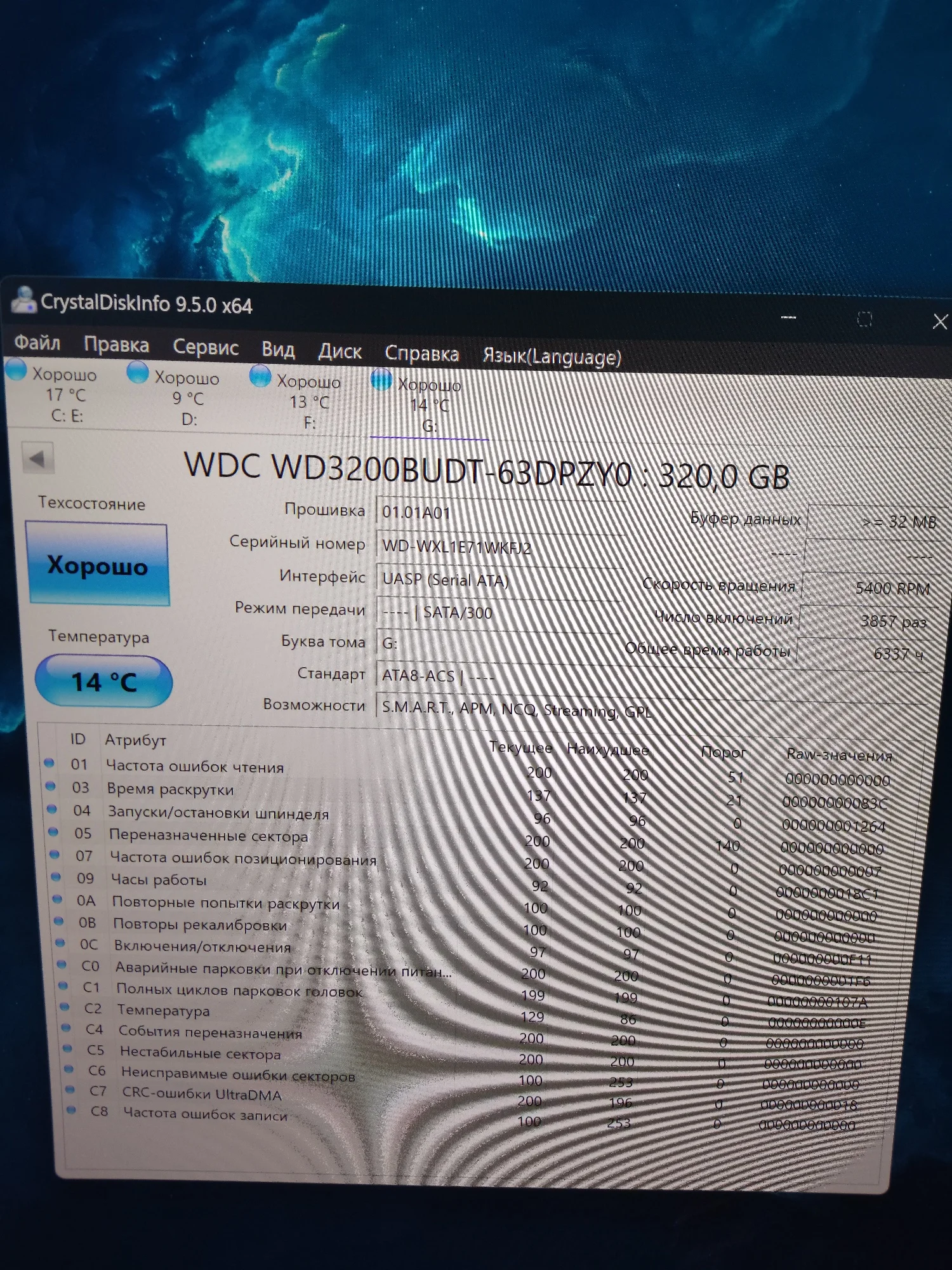Open the Файл menu
Screen dimensions: 952x1270
37,343
